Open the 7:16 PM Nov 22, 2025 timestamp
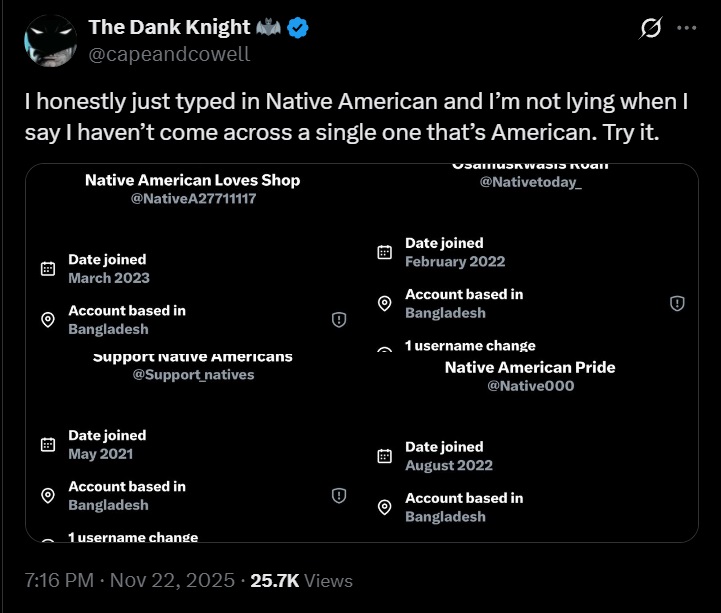The image size is (721, 613). [129, 580]
